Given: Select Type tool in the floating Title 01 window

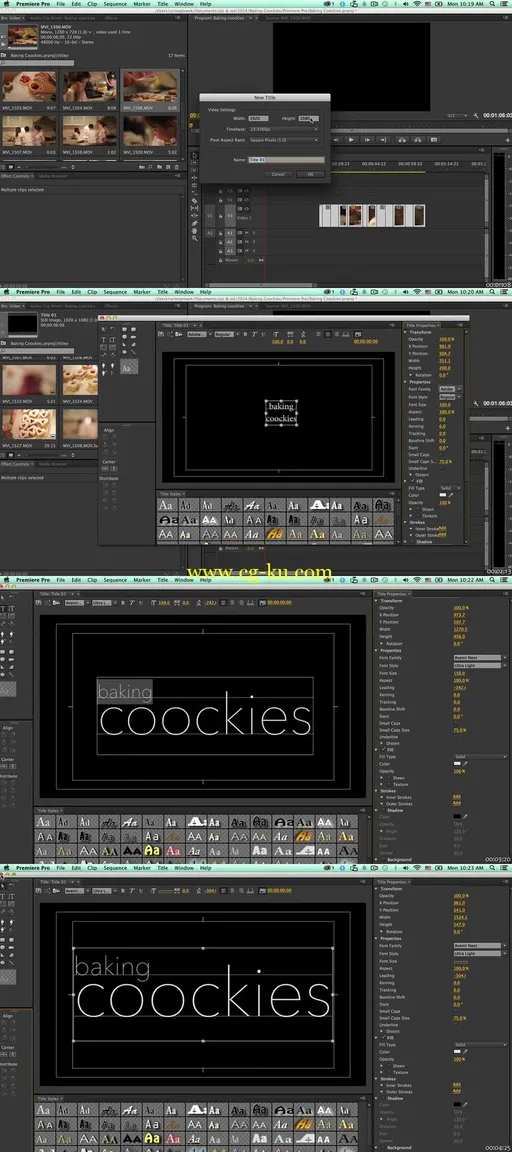Looking at the screenshot, I should 104,339.
